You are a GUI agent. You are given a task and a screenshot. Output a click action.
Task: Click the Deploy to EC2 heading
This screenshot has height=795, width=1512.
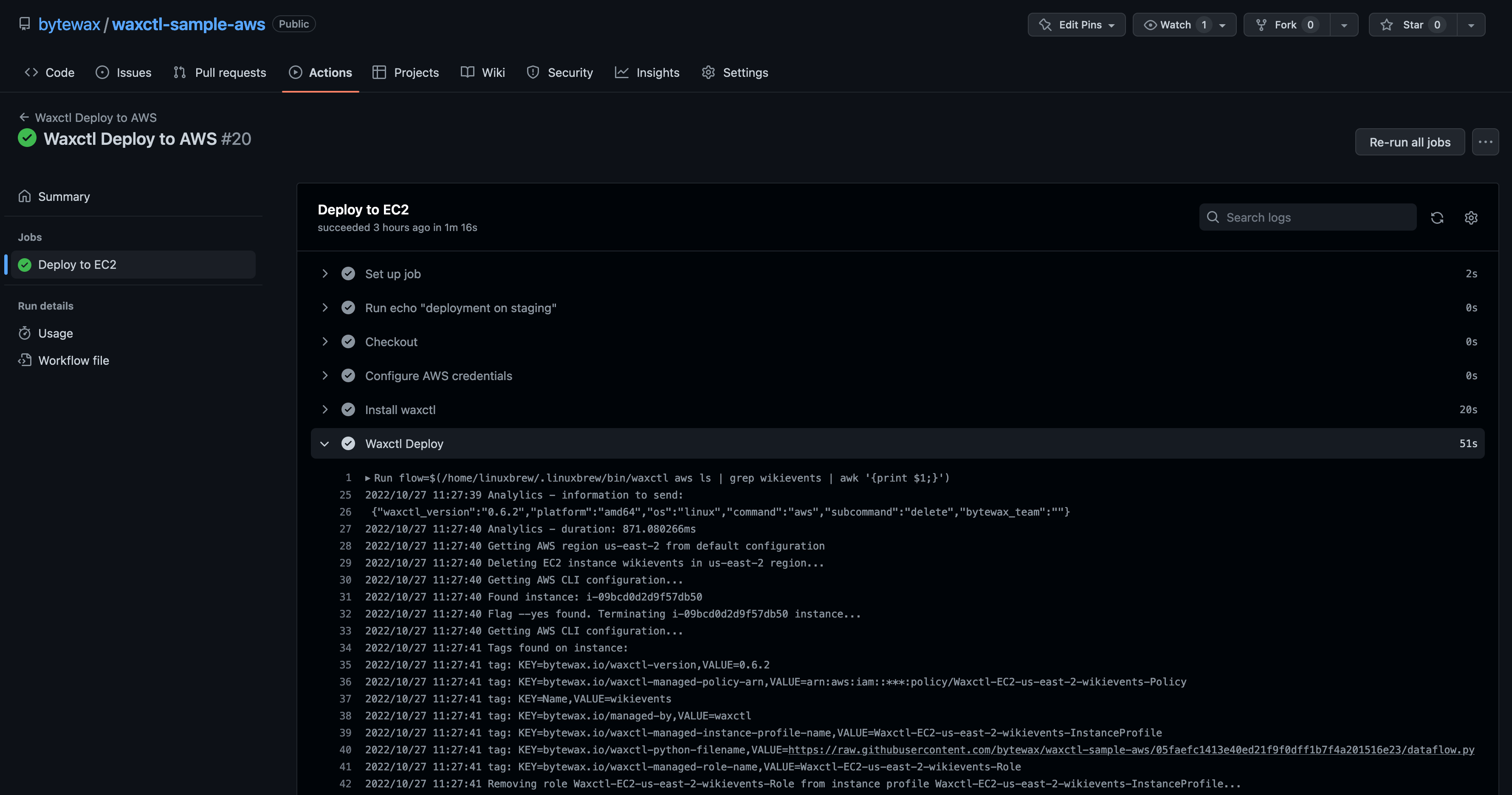pyautogui.click(x=363, y=209)
